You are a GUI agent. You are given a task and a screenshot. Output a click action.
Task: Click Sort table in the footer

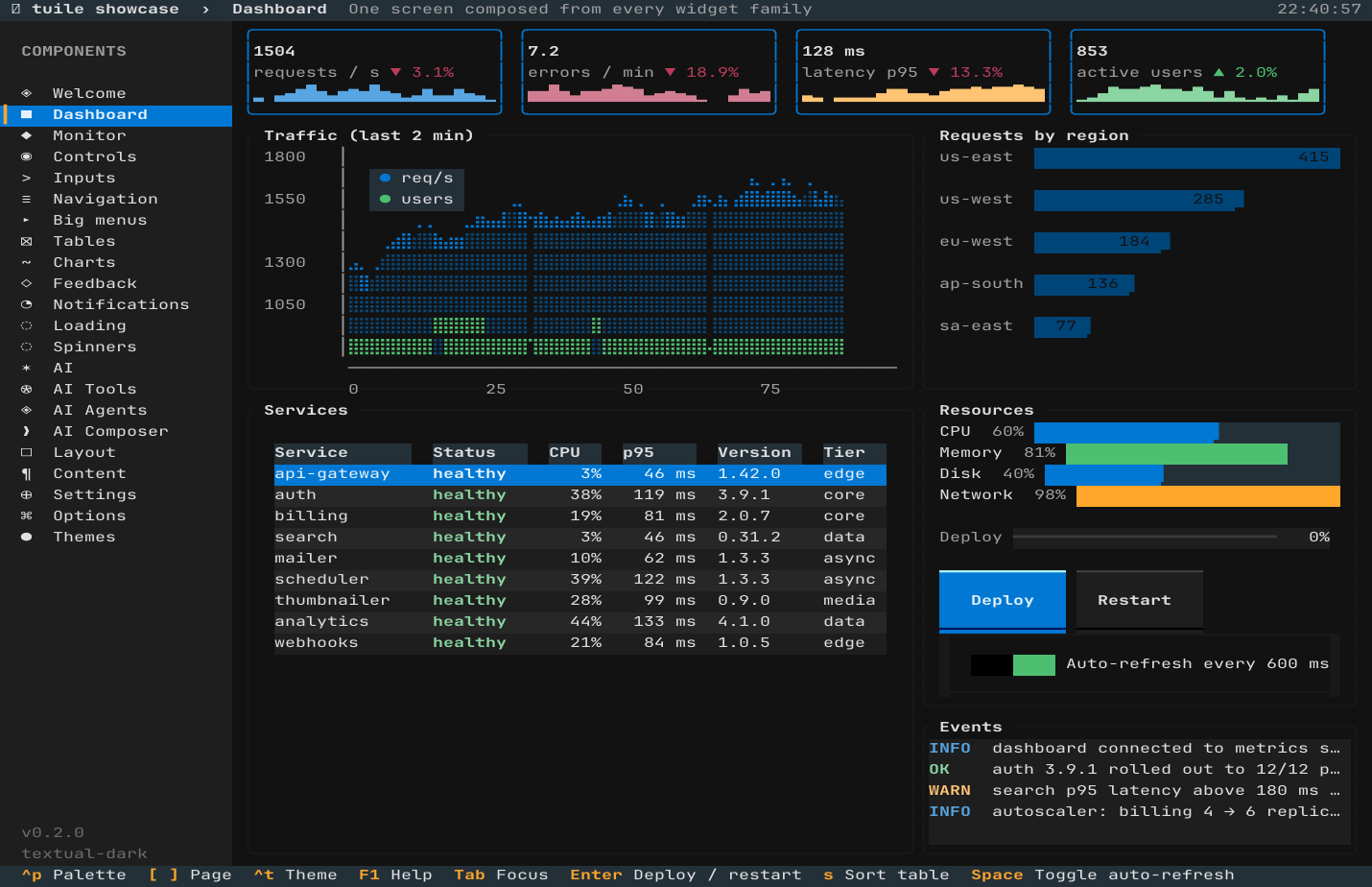(887, 875)
